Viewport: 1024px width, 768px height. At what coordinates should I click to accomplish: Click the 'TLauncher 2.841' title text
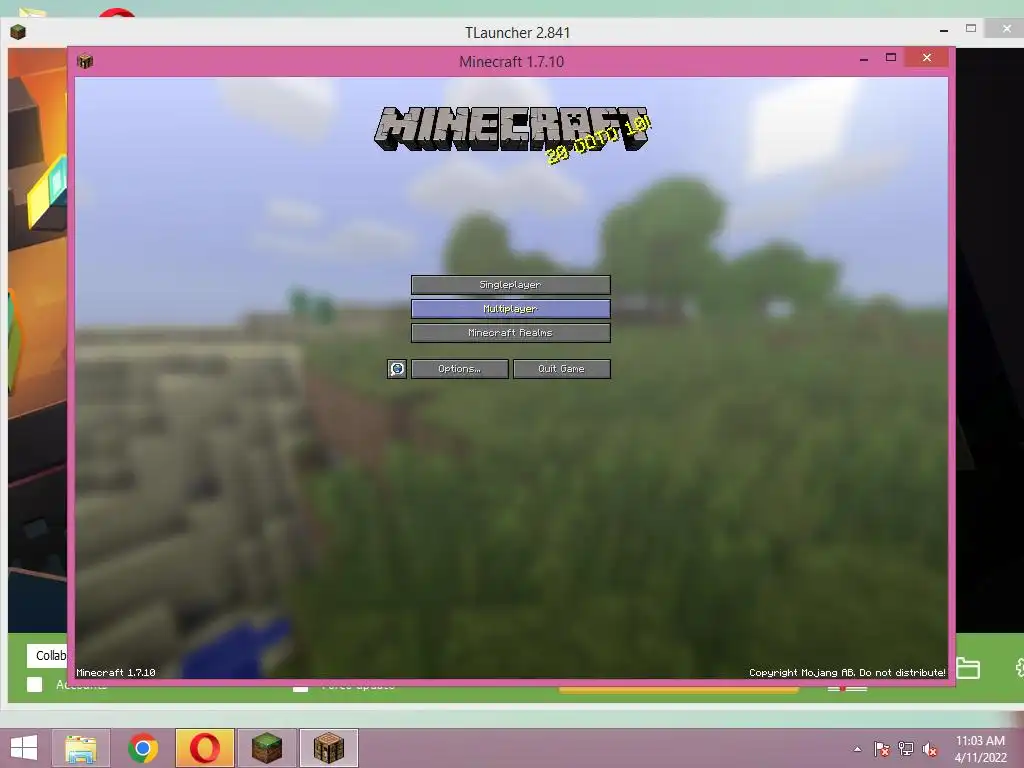pos(517,33)
